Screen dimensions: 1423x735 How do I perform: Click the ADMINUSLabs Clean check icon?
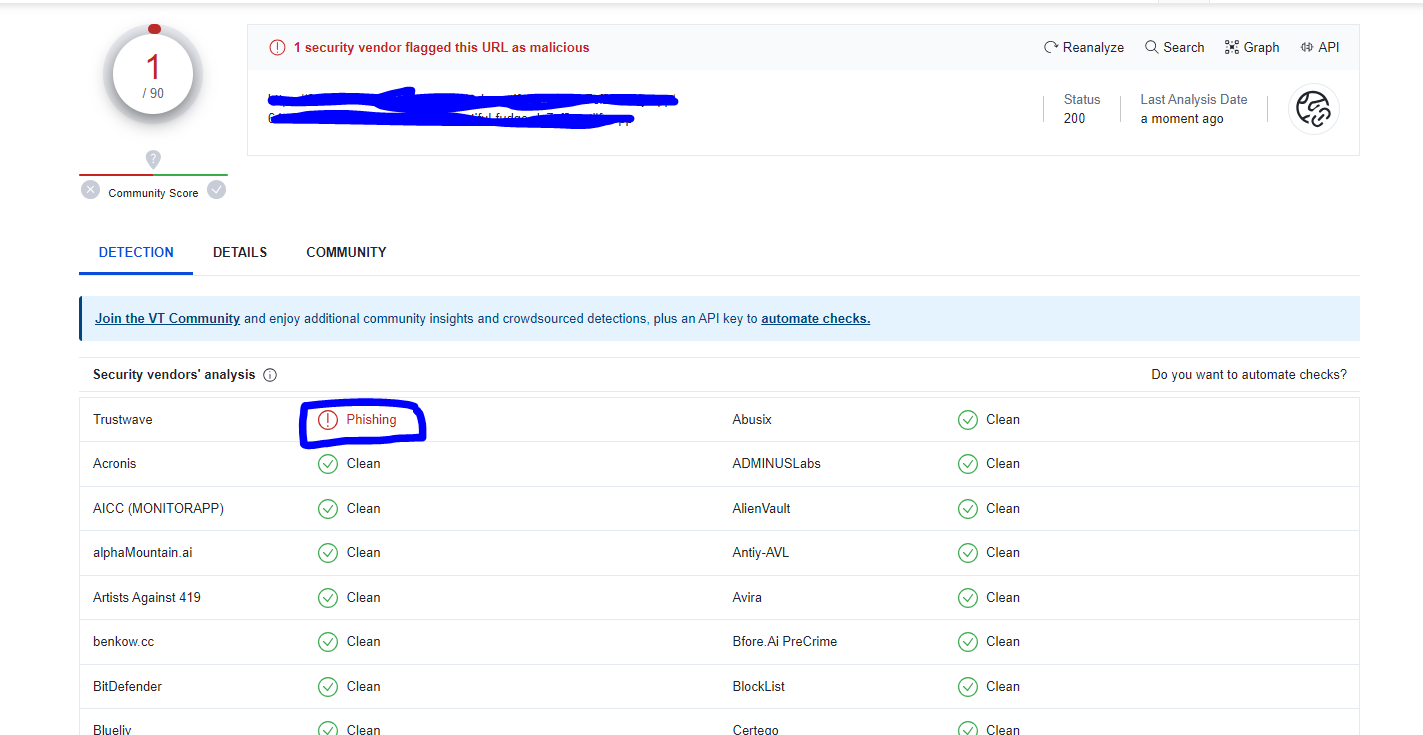(x=968, y=464)
